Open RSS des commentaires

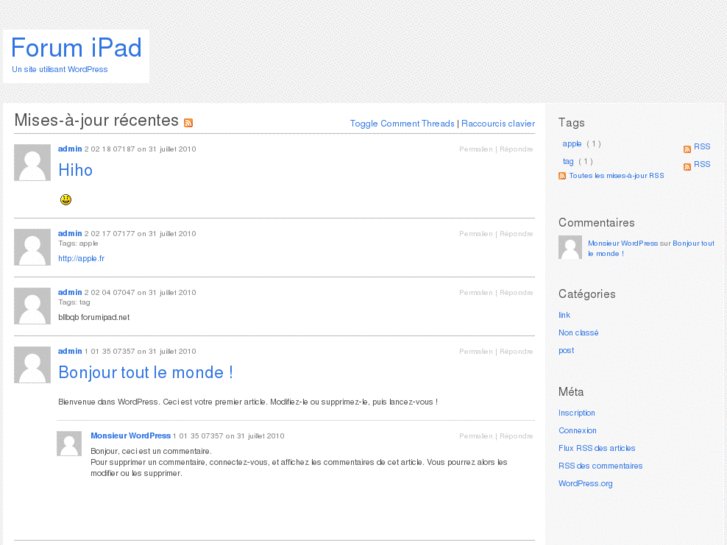click(600, 466)
